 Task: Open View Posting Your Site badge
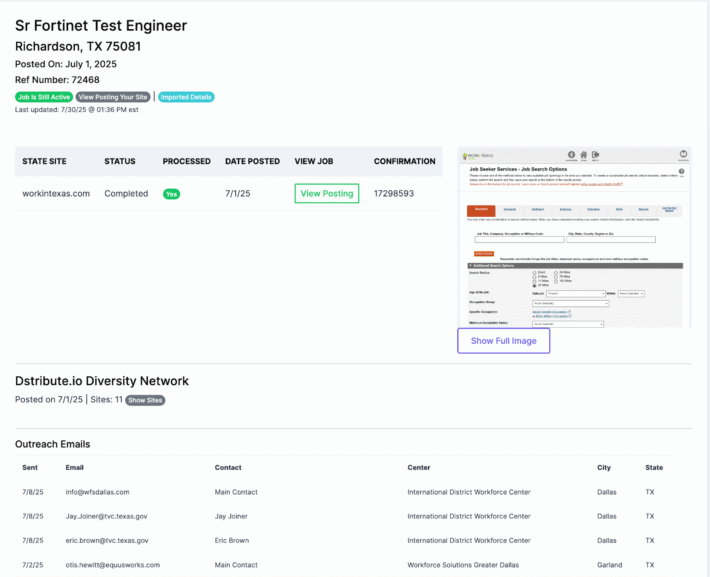coord(113,97)
